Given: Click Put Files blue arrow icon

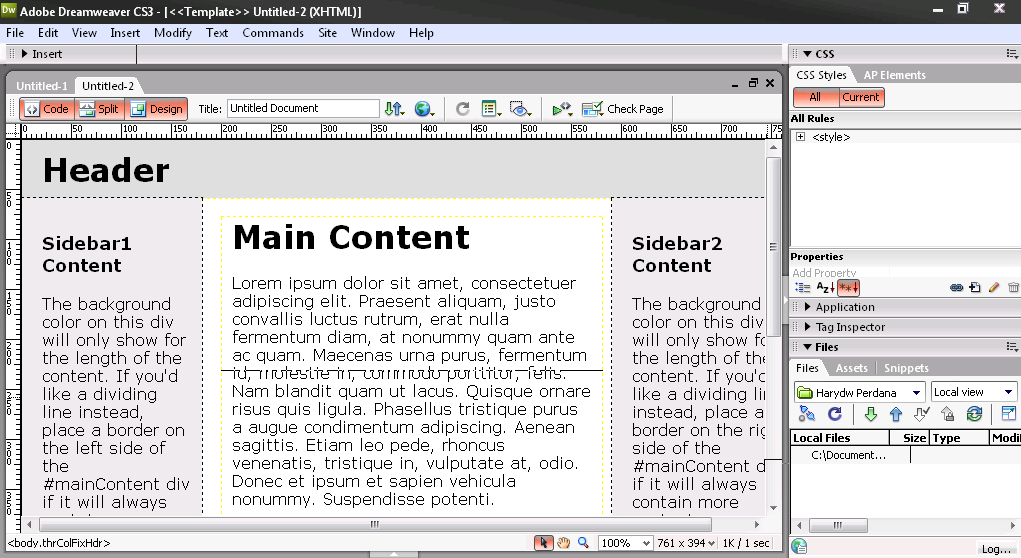Looking at the screenshot, I should click(896, 413).
